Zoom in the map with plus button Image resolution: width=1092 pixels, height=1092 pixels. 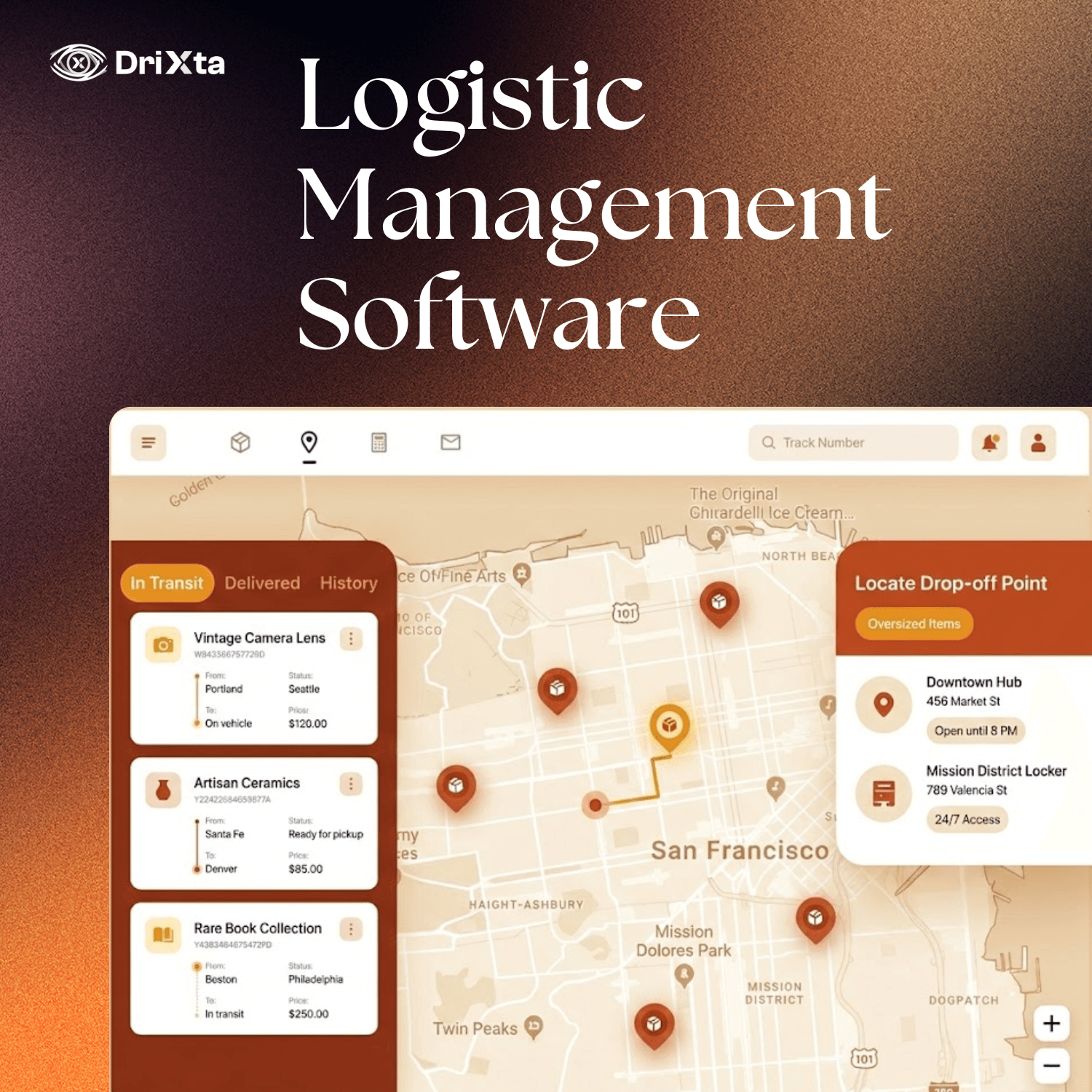1051,1024
